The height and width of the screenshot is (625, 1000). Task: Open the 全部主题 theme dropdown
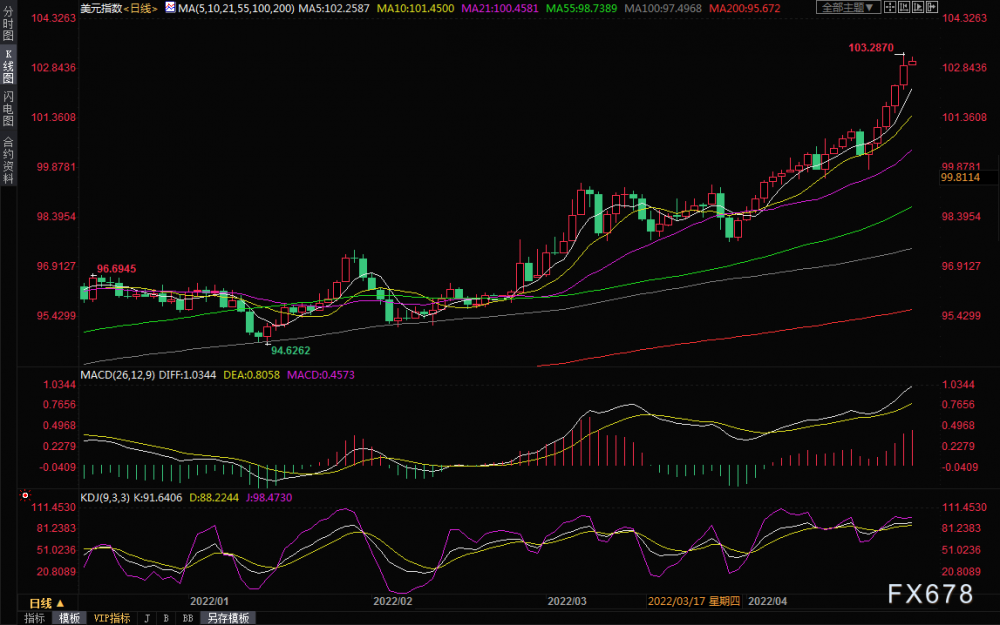click(x=848, y=7)
